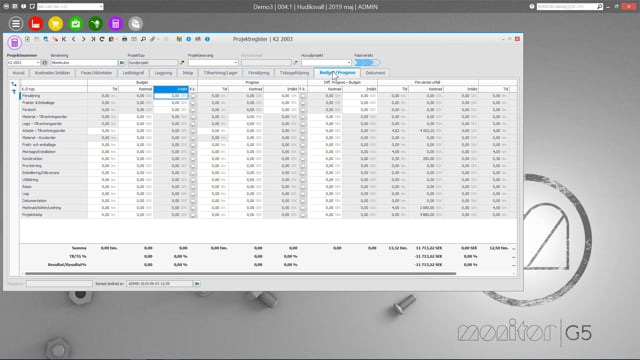Screen dimensions: 640x360
Task: Open the yellow shopping cart purchase module
Action: tap(56, 24)
